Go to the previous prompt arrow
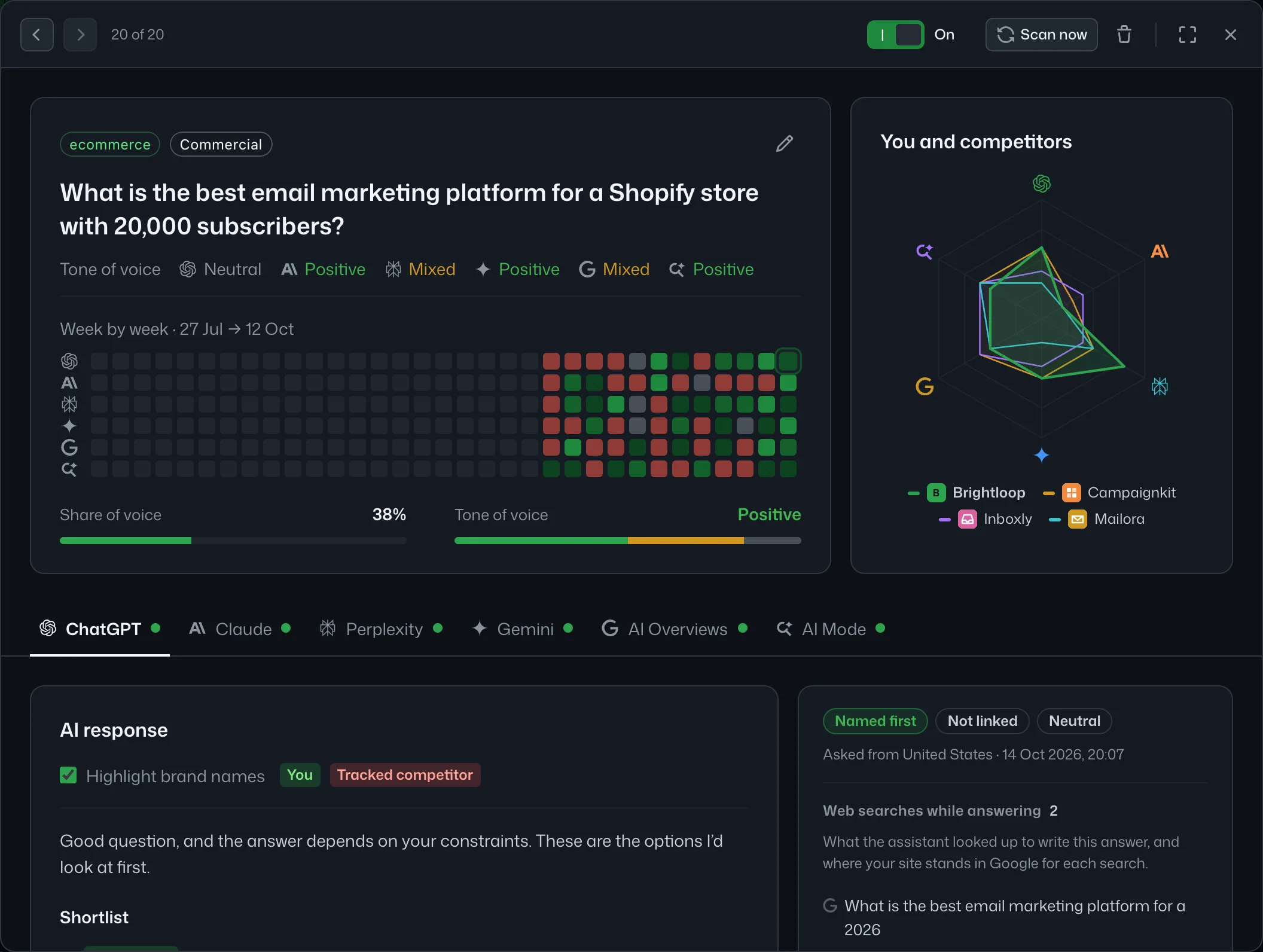Screen dimensions: 1263x952 point(37,35)
